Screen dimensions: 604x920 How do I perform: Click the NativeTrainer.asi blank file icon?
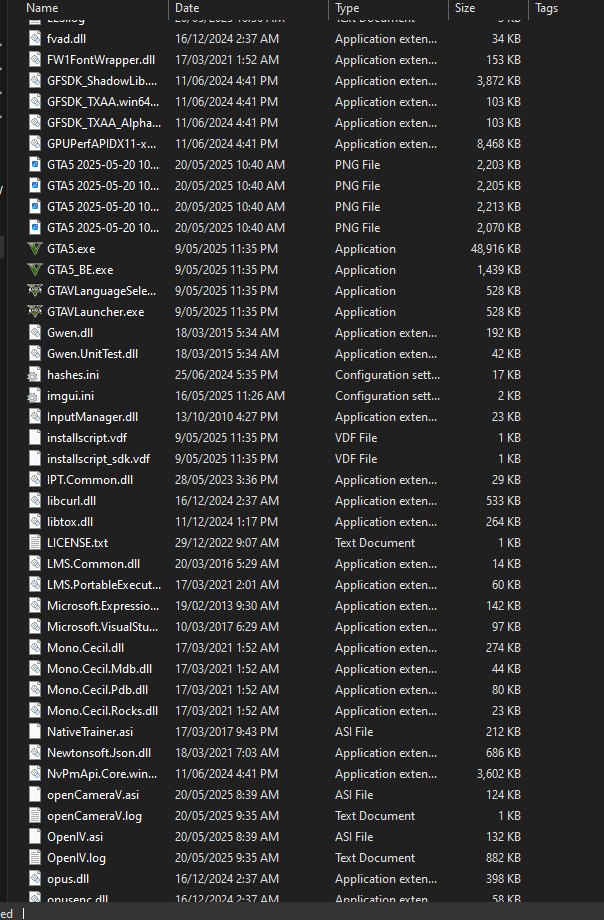click(x=35, y=732)
